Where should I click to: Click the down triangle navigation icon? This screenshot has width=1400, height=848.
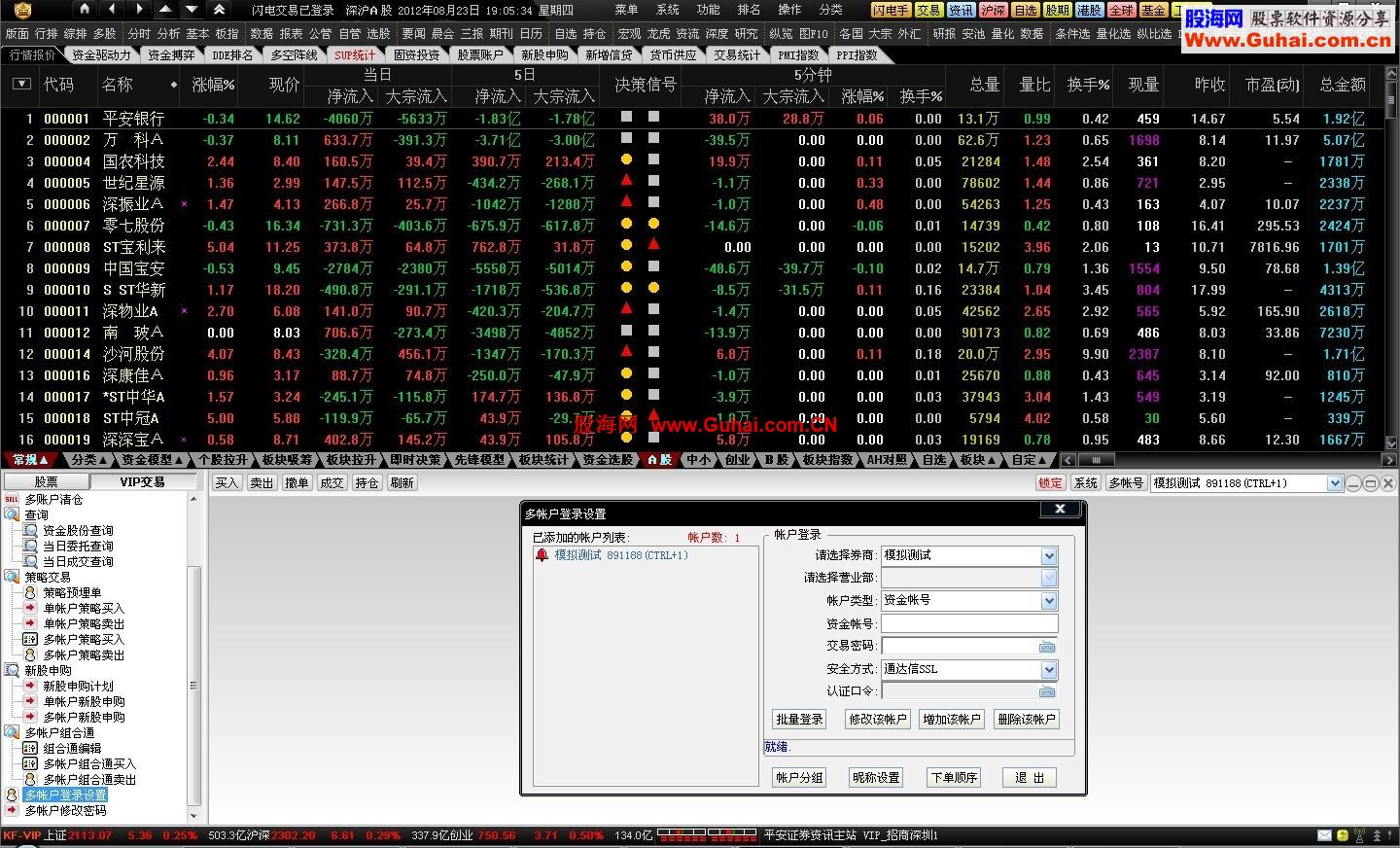click(x=192, y=10)
